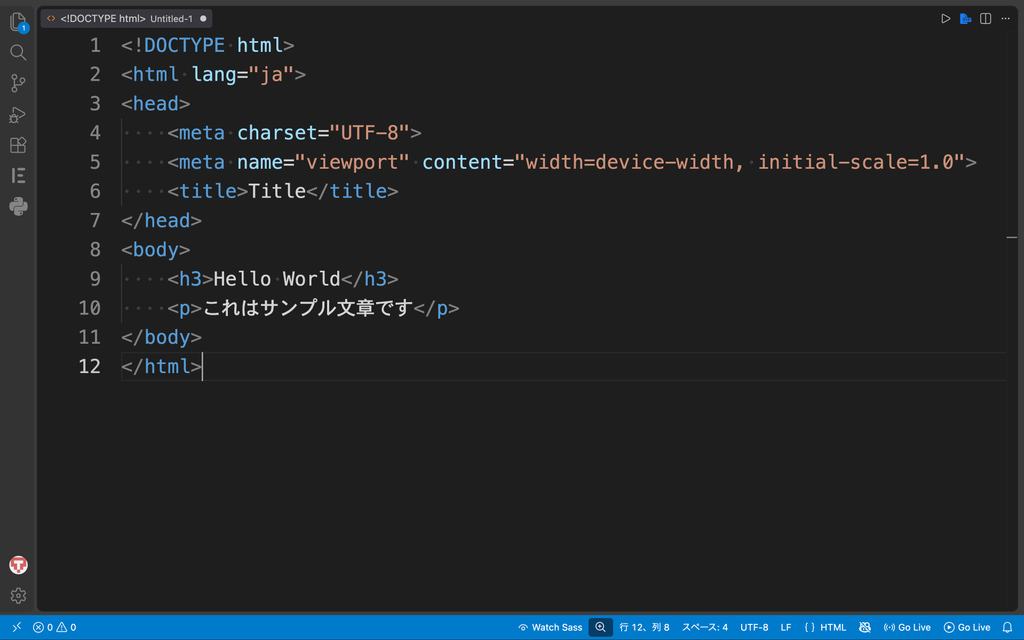The width and height of the screenshot is (1024, 640).
Task: Open Run and Debug view
Action: tap(18, 114)
